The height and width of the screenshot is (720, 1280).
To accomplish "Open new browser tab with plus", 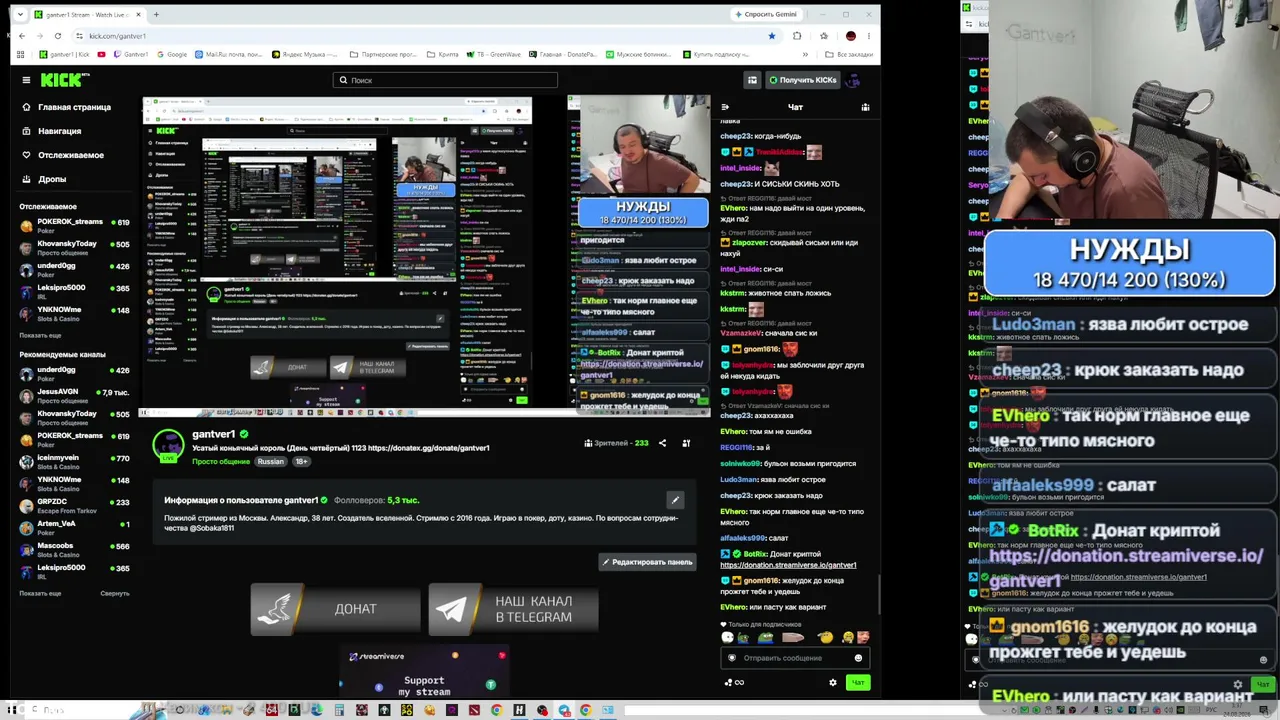I will (x=156, y=14).
